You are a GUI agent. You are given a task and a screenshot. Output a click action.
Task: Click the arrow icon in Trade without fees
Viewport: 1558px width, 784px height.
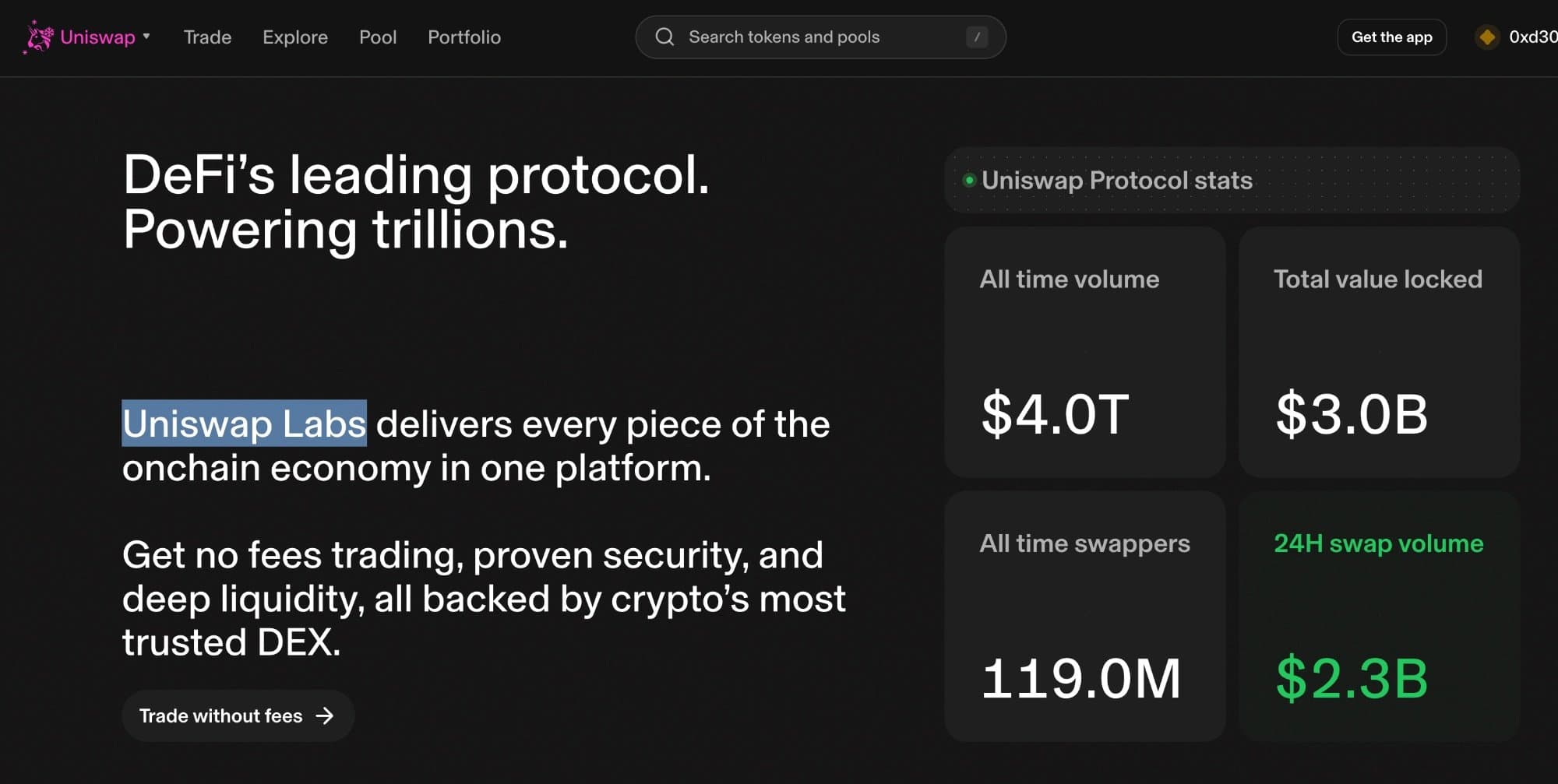(325, 715)
